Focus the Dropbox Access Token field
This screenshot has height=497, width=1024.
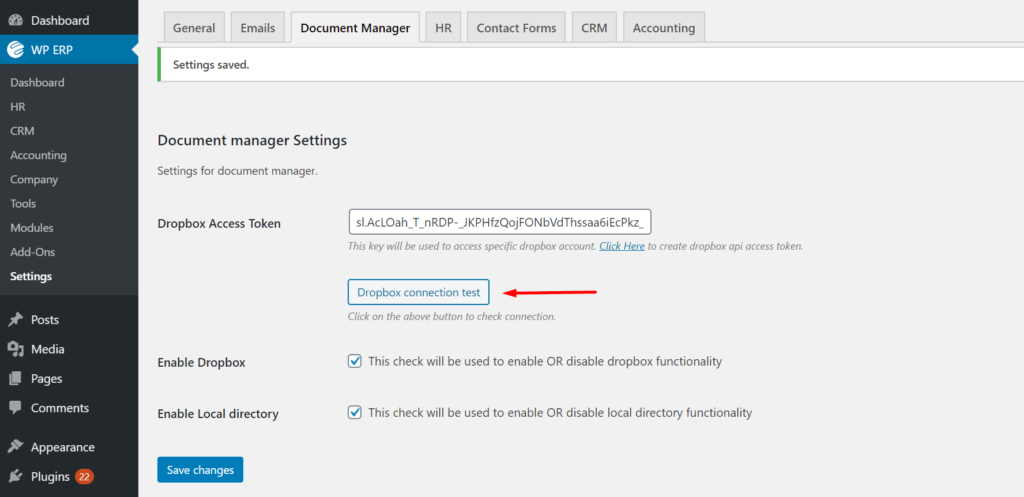(x=500, y=222)
